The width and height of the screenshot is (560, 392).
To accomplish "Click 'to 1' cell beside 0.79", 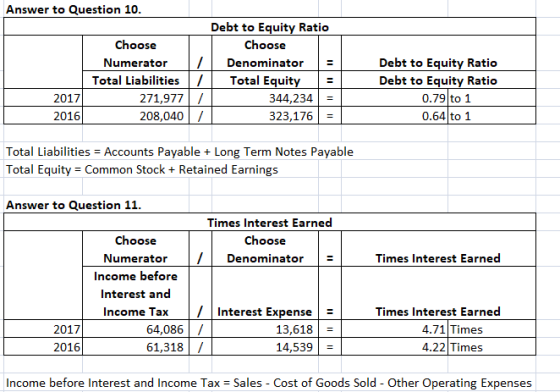I will point(492,98).
